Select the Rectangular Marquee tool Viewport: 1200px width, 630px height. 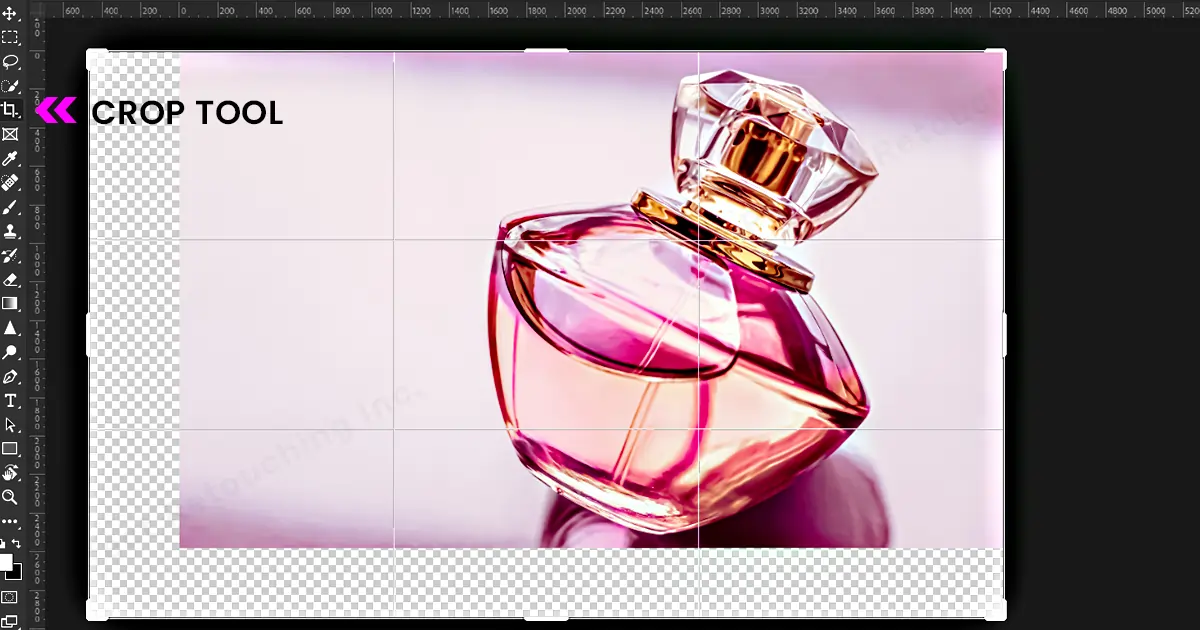[10, 38]
